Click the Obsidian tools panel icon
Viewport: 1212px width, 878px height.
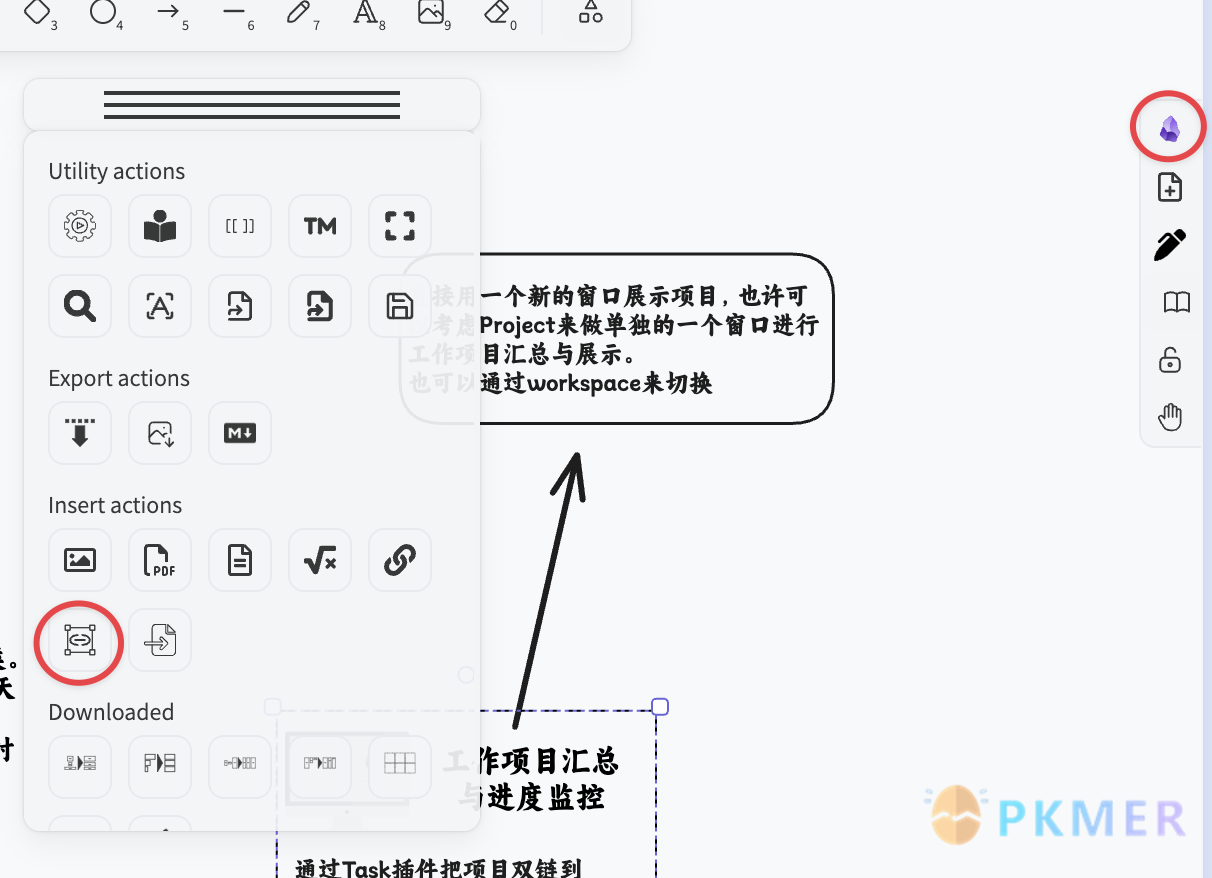coord(1169,128)
